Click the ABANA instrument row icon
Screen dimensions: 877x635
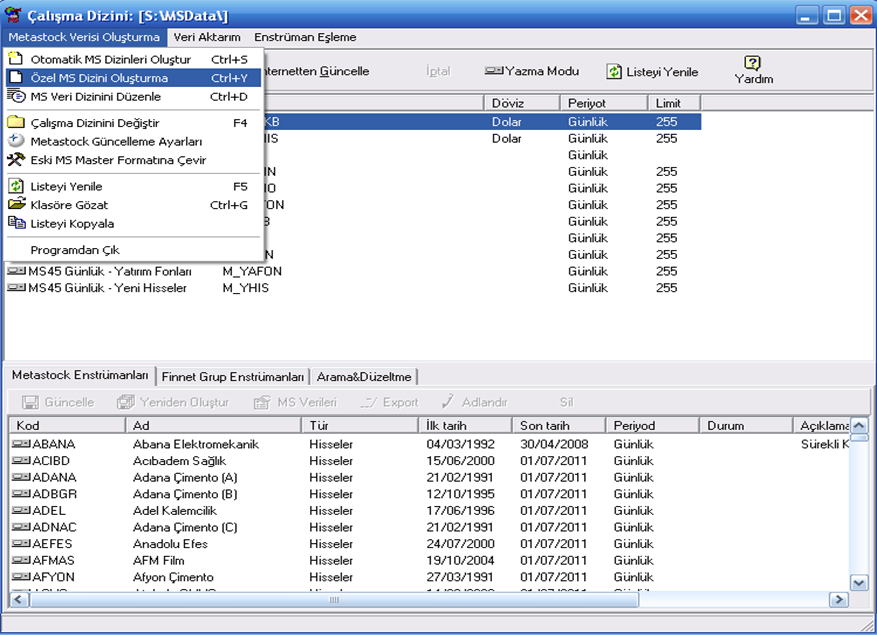pyautogui.click(x=20, y=444)
